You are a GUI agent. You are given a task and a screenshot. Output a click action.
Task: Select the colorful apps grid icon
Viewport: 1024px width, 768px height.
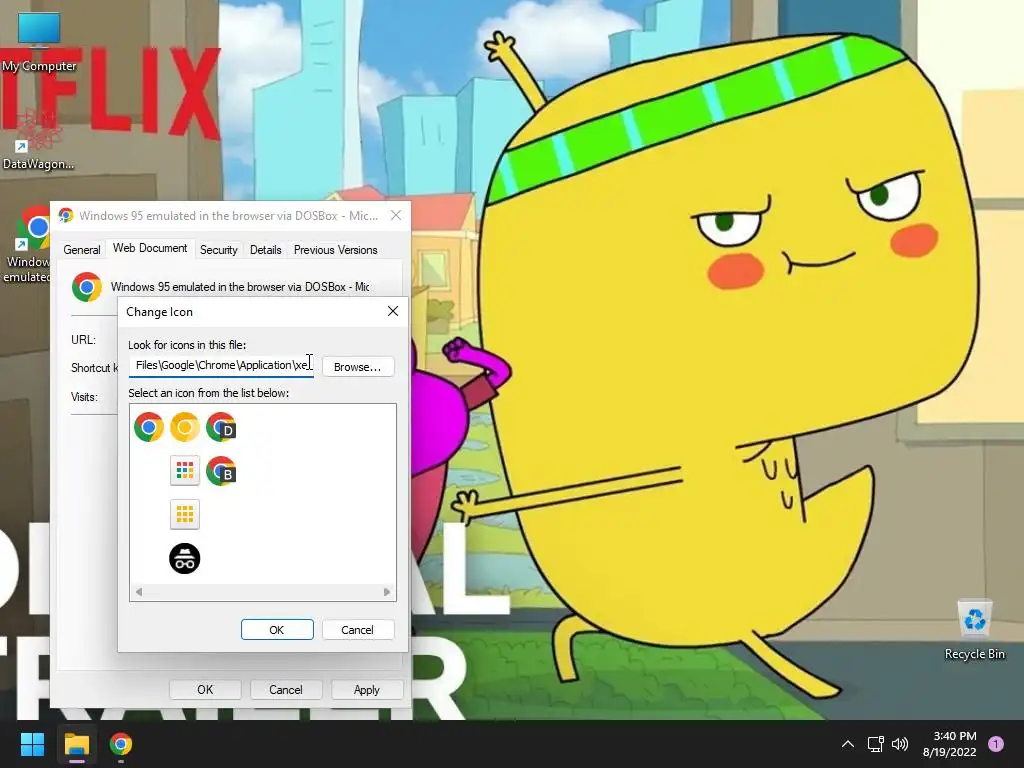pos(185,471)
